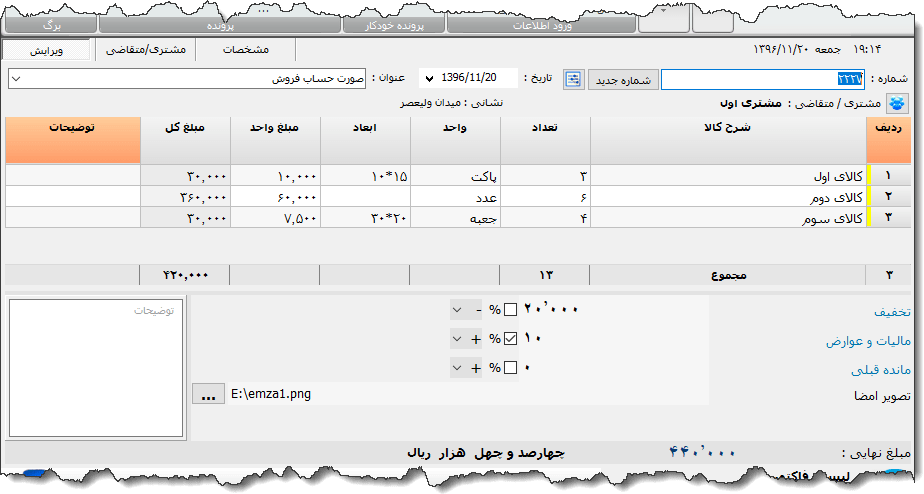Toggle the percent checkbox for تخفیف
The width and height of the screenshot is (924, 494).
pyautogui.click(x=510, y=309)
